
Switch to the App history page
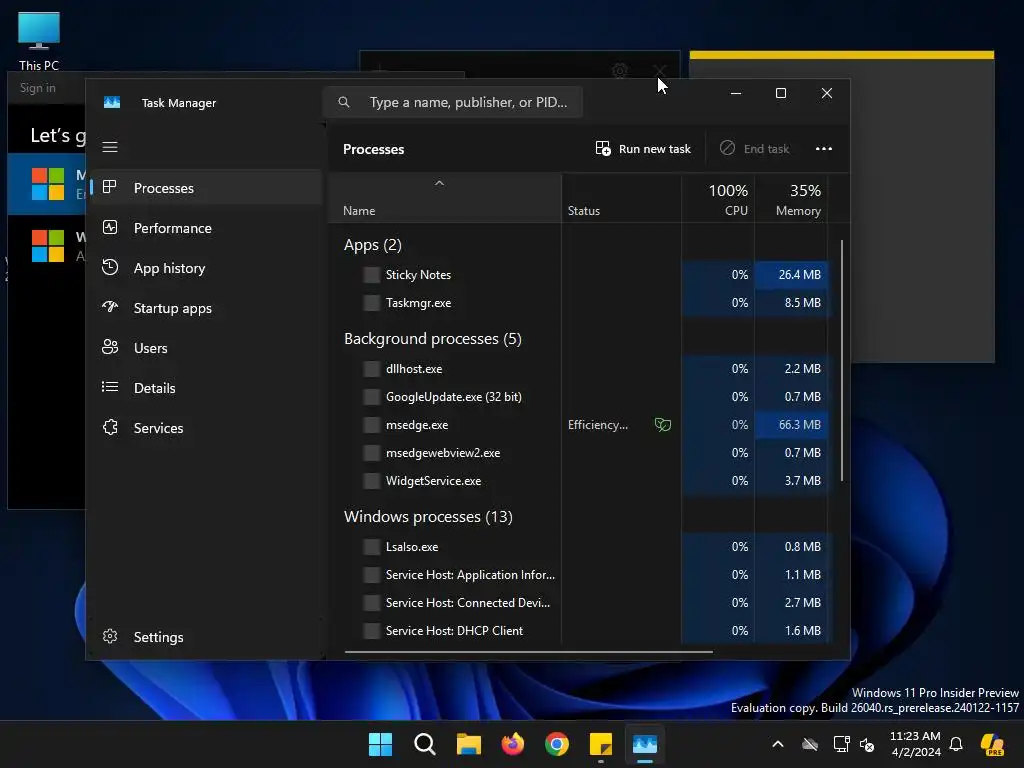click(206, 268)
